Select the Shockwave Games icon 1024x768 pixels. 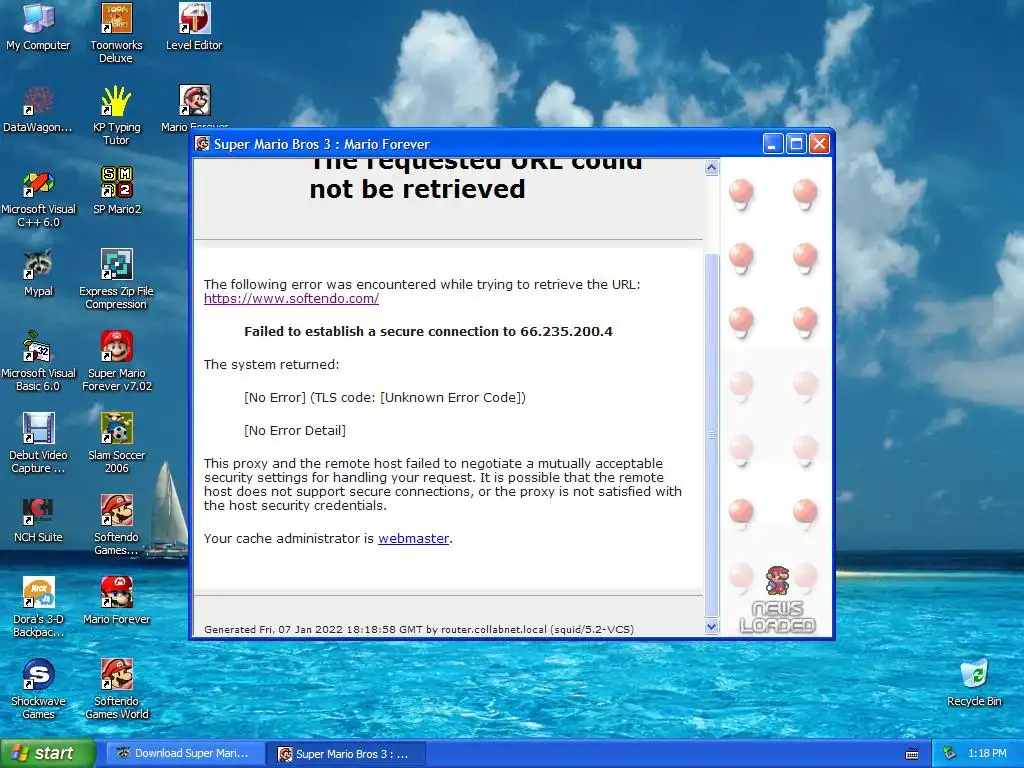tap(38, 675)
